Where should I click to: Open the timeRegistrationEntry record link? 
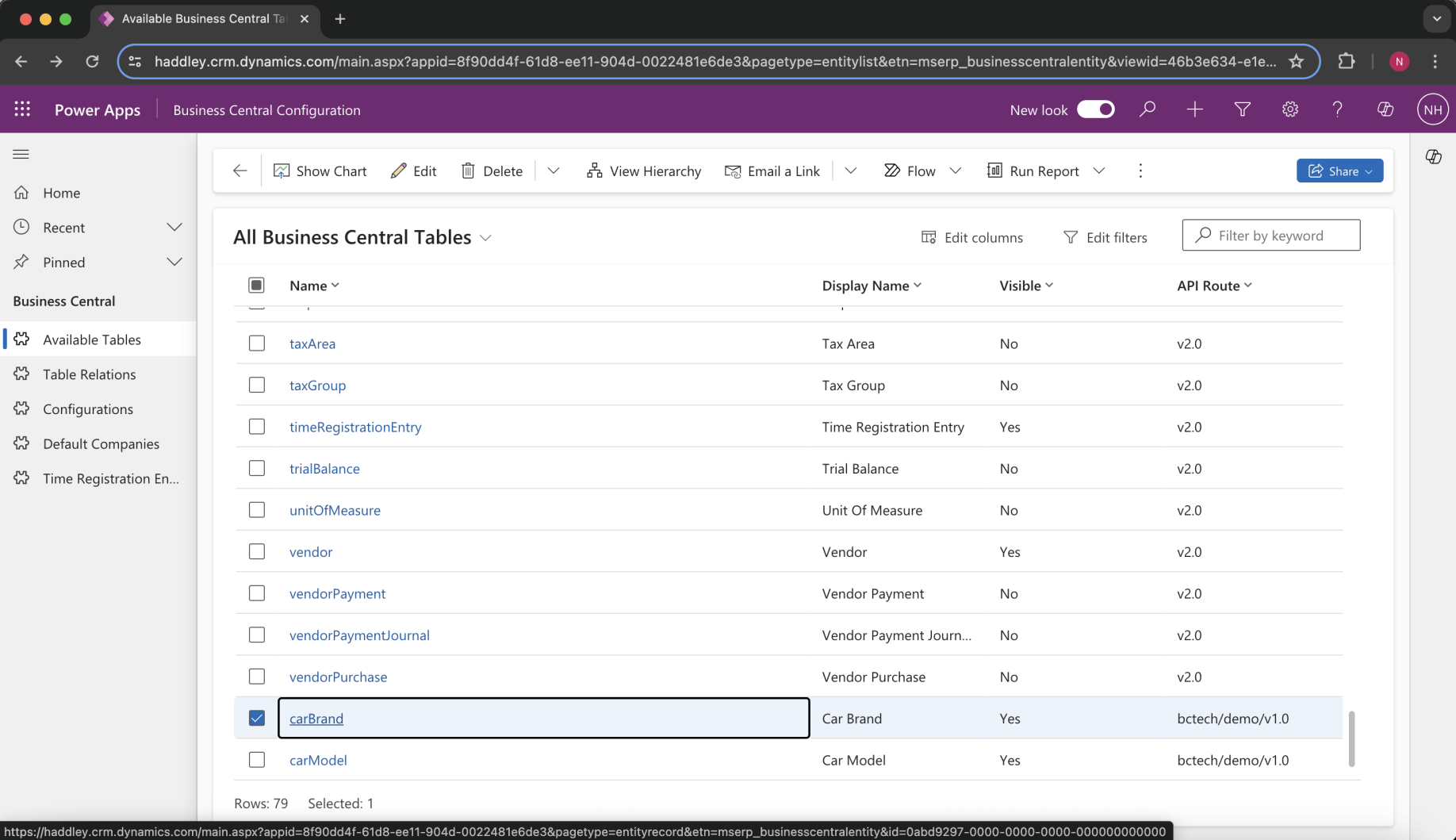pos(355,427)
